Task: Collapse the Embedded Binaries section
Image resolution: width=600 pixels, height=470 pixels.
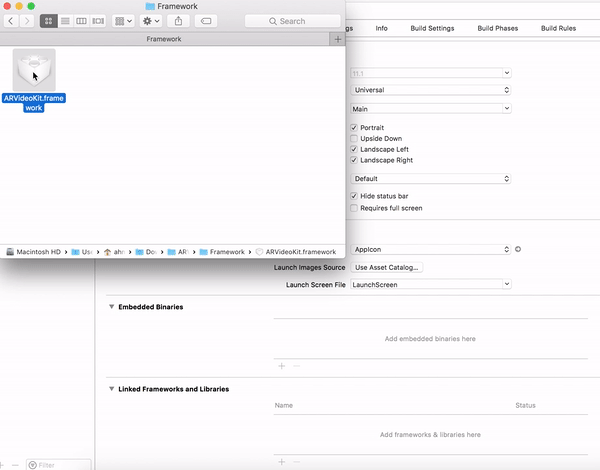Action: (111, 307)
